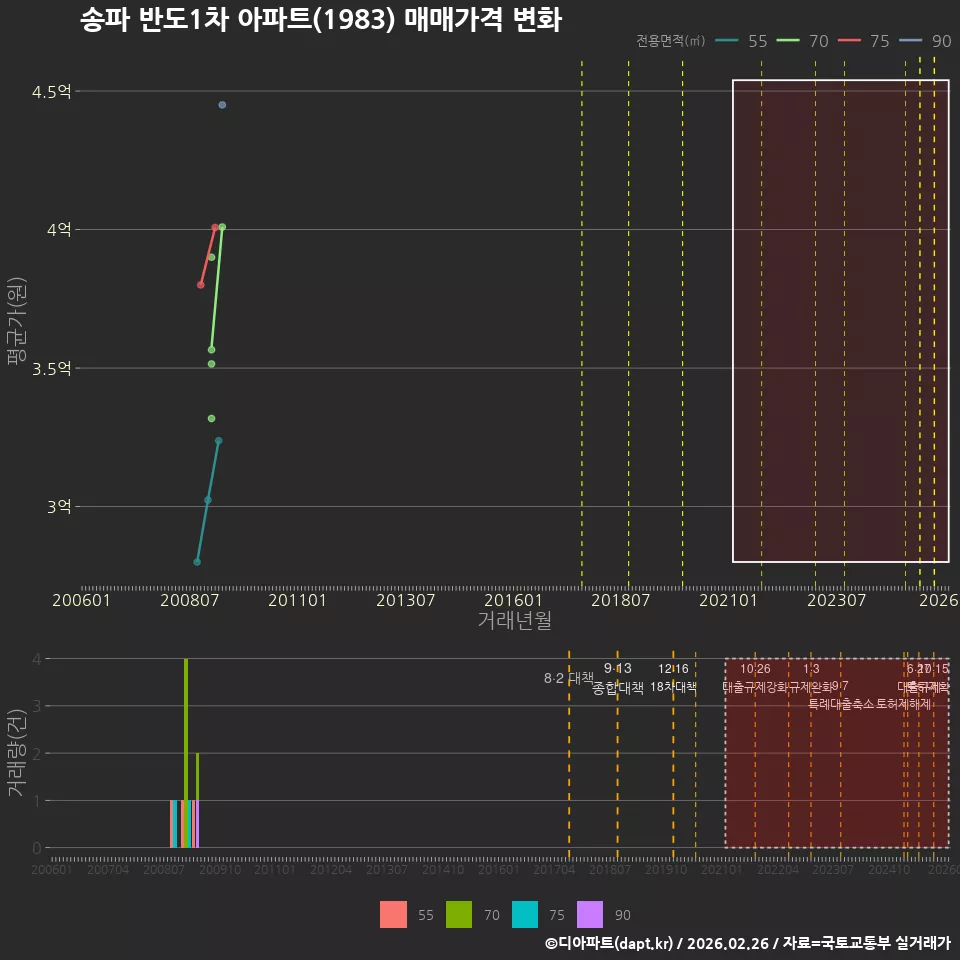Viewport: 960px width, 960px height.
Task: Click the purple 90 bar legend swatch
Action: (x=590, y=915)
